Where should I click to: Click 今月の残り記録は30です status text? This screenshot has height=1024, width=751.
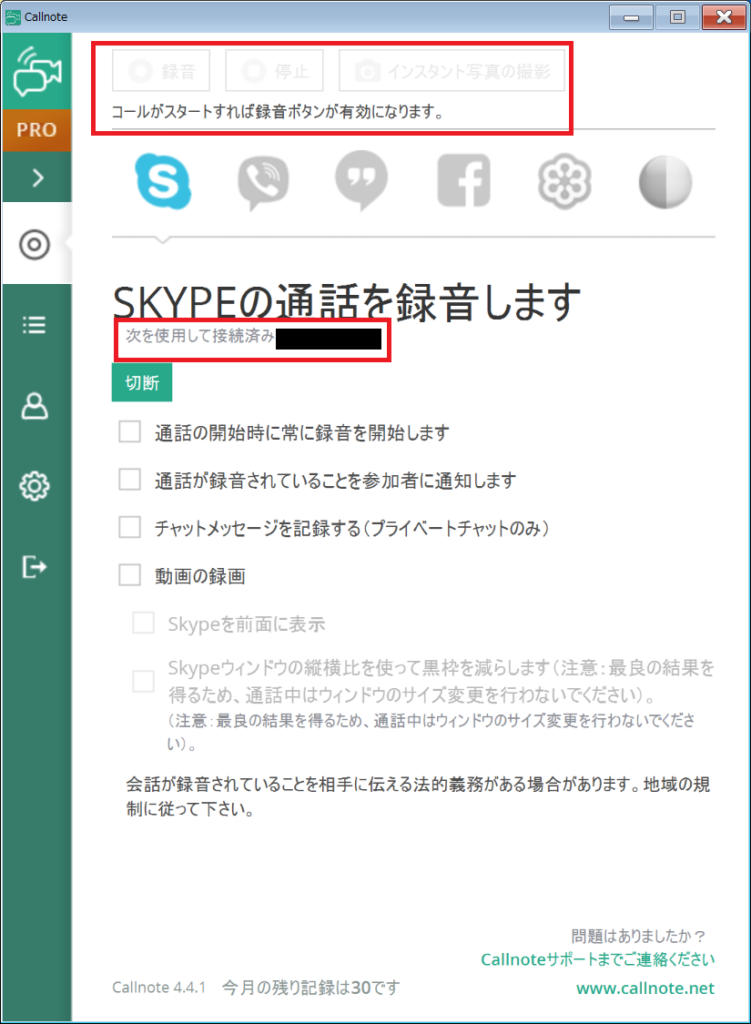coord(311,987)
